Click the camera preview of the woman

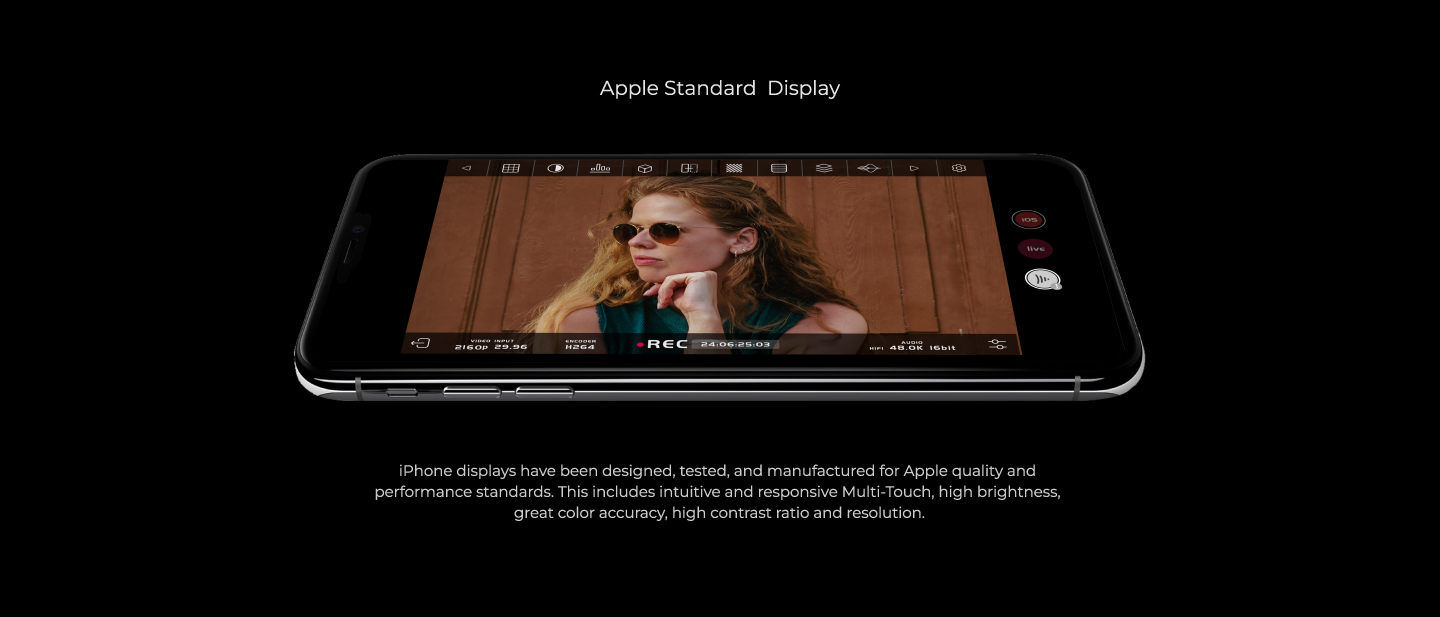(710, 255)
